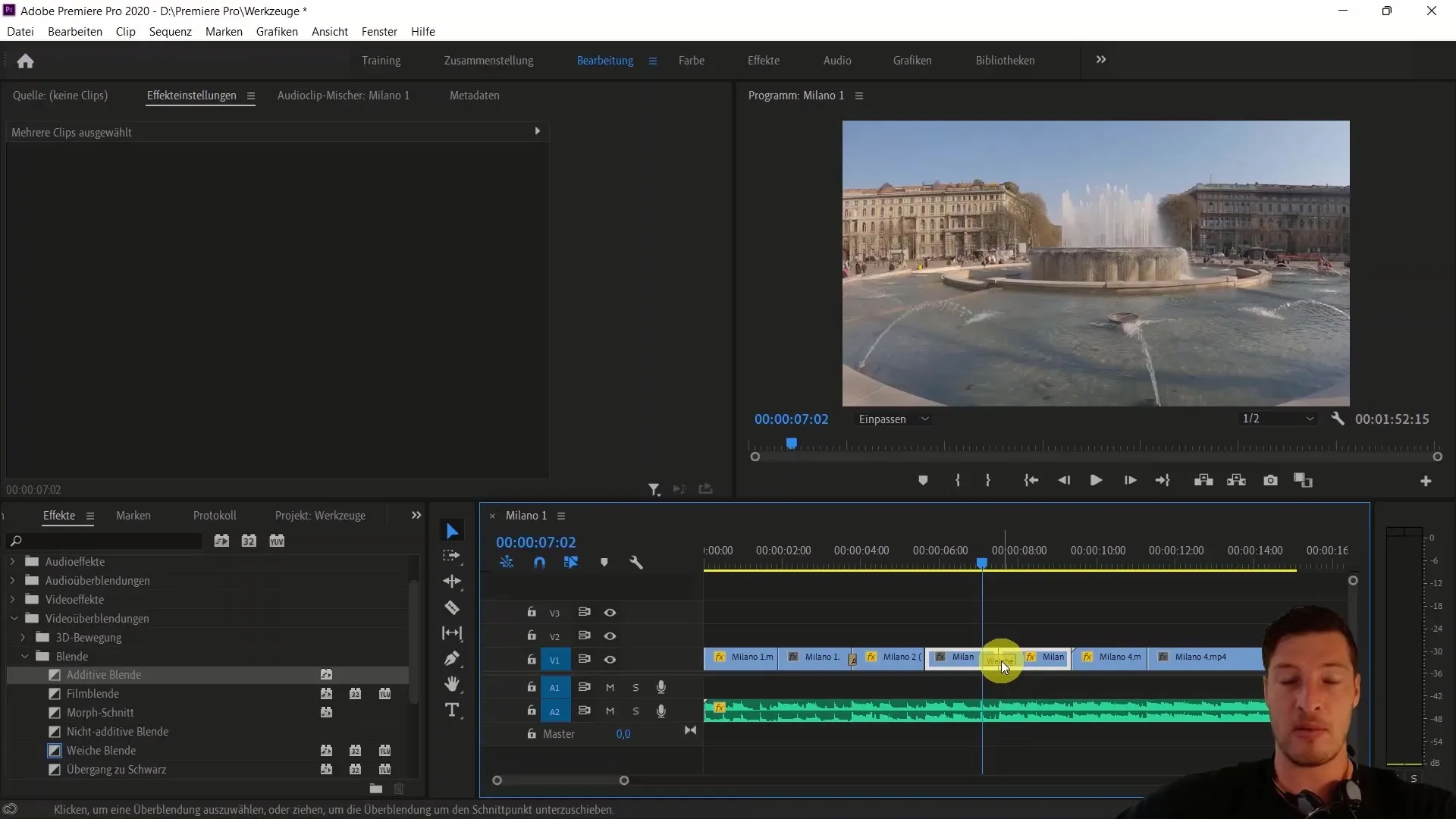
Task: Step forward one frame
Action: pyautogui.click(x=1130, y=481)
